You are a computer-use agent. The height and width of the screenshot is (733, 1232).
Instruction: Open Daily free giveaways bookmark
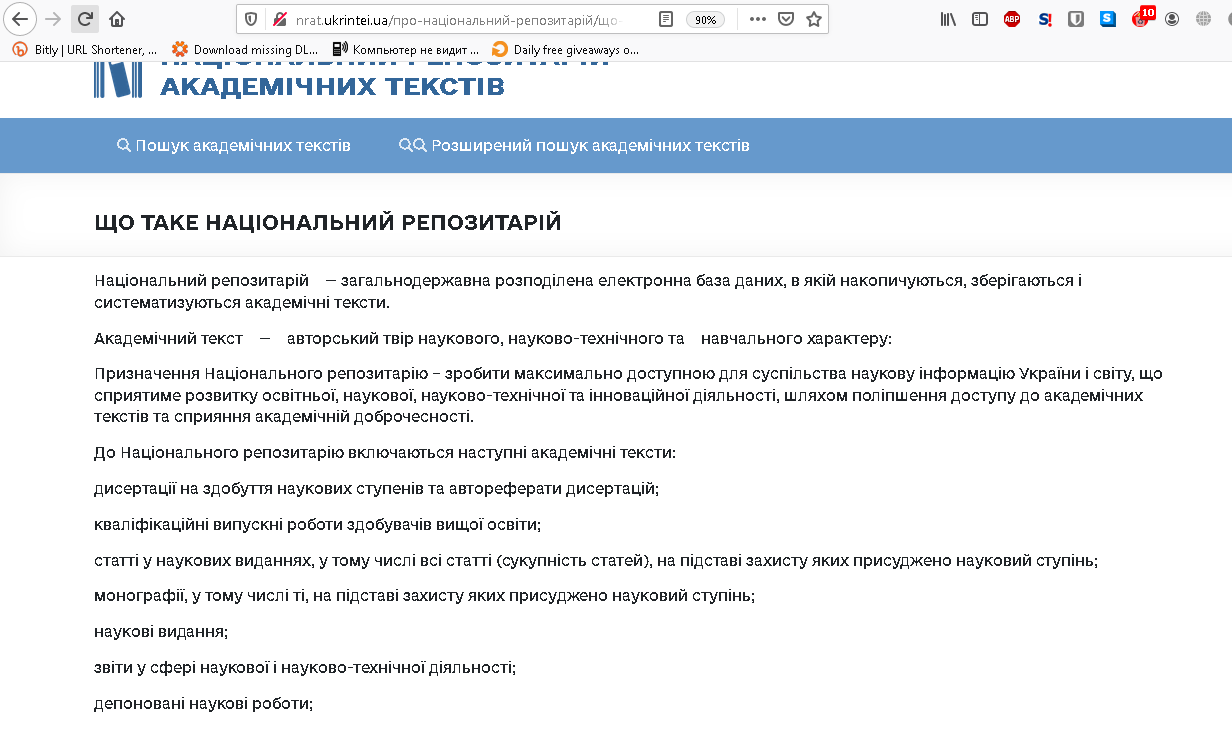click(565, 49)
